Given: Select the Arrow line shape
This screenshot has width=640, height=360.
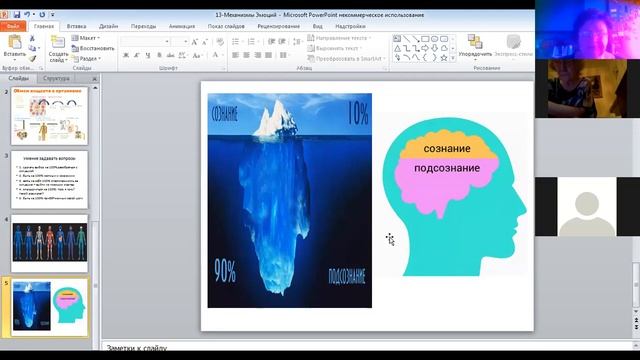Looking at the screenshot, I should pyautogui.click(x=416, y=39).
